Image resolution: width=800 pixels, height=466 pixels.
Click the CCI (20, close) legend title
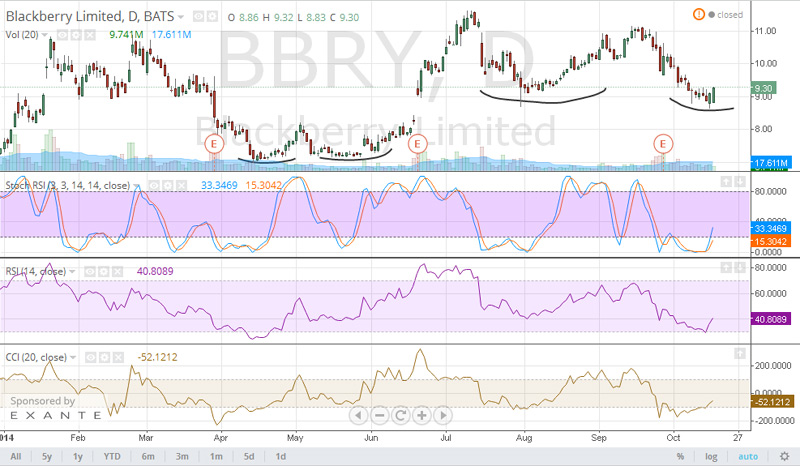click(36, 357)
